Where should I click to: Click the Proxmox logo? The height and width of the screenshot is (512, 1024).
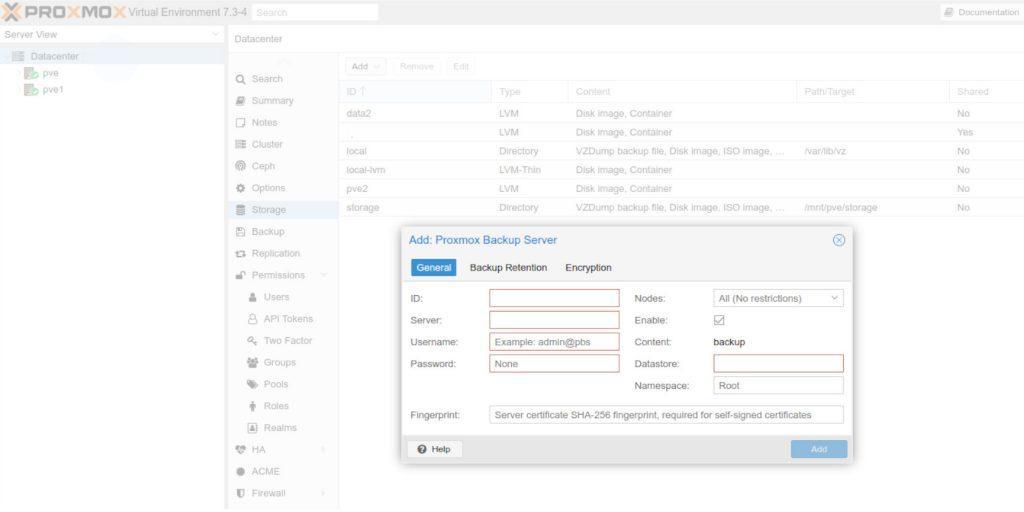click(63, 12)
